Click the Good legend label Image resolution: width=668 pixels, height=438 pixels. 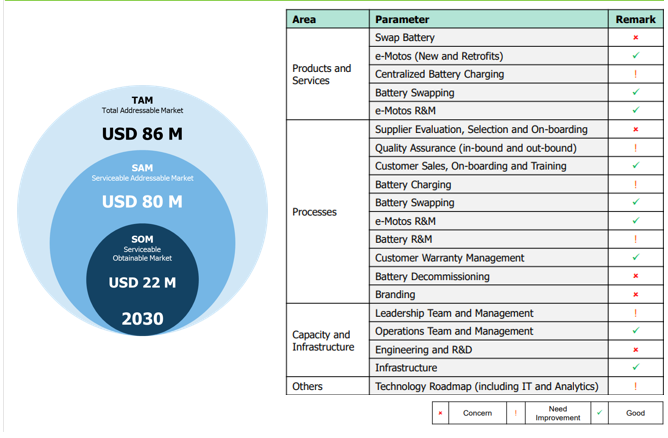(x=635, y=413)
